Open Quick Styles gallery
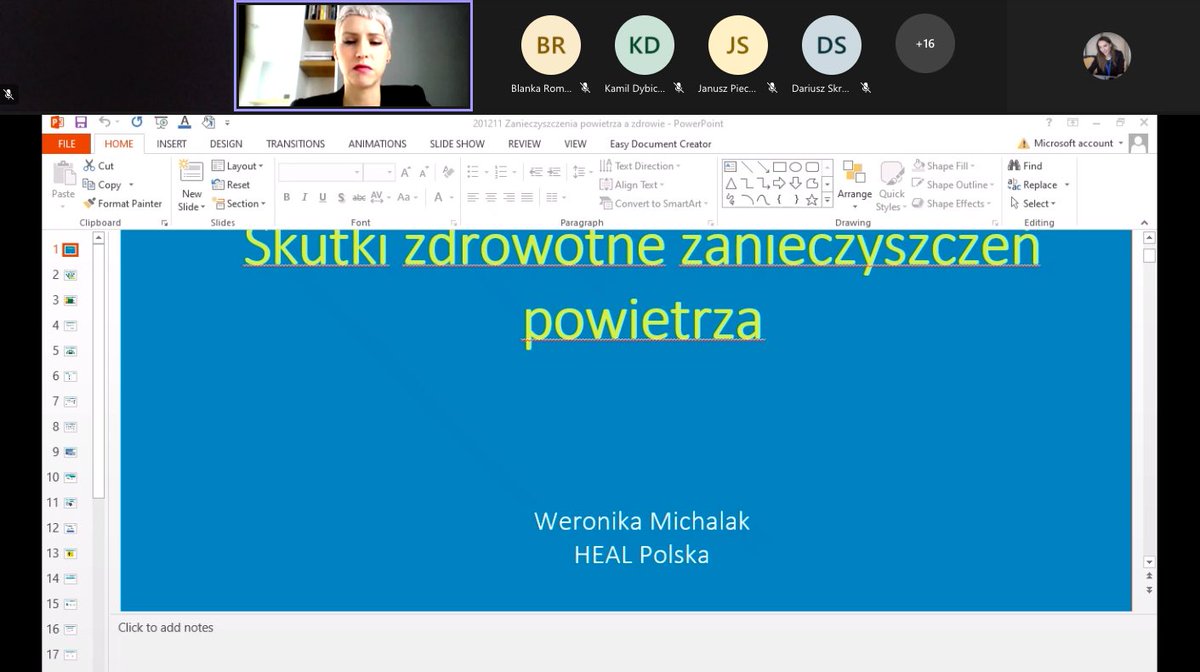This screenshot has height=672, width=1200. click(891, 184)
